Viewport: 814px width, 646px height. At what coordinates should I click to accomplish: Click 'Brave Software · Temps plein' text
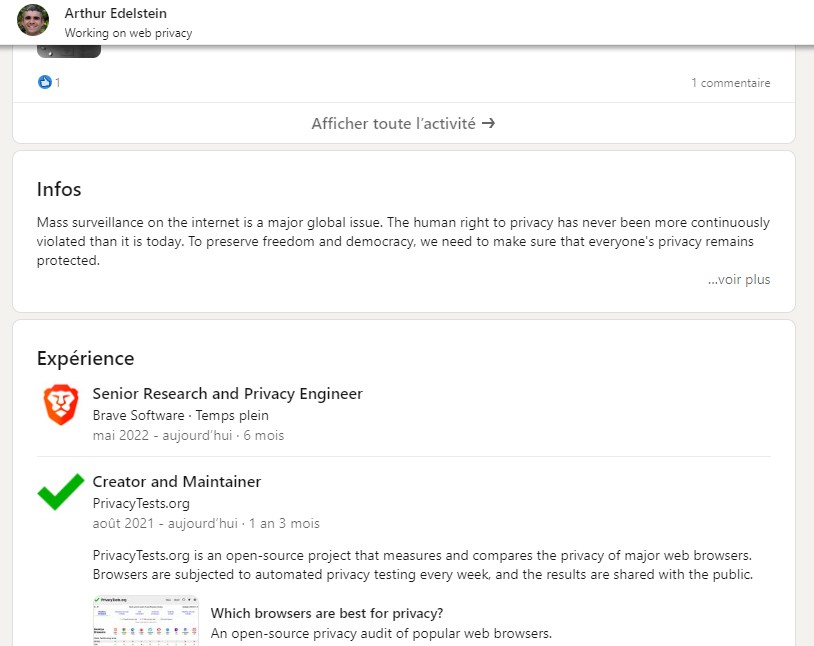(181, 415)
